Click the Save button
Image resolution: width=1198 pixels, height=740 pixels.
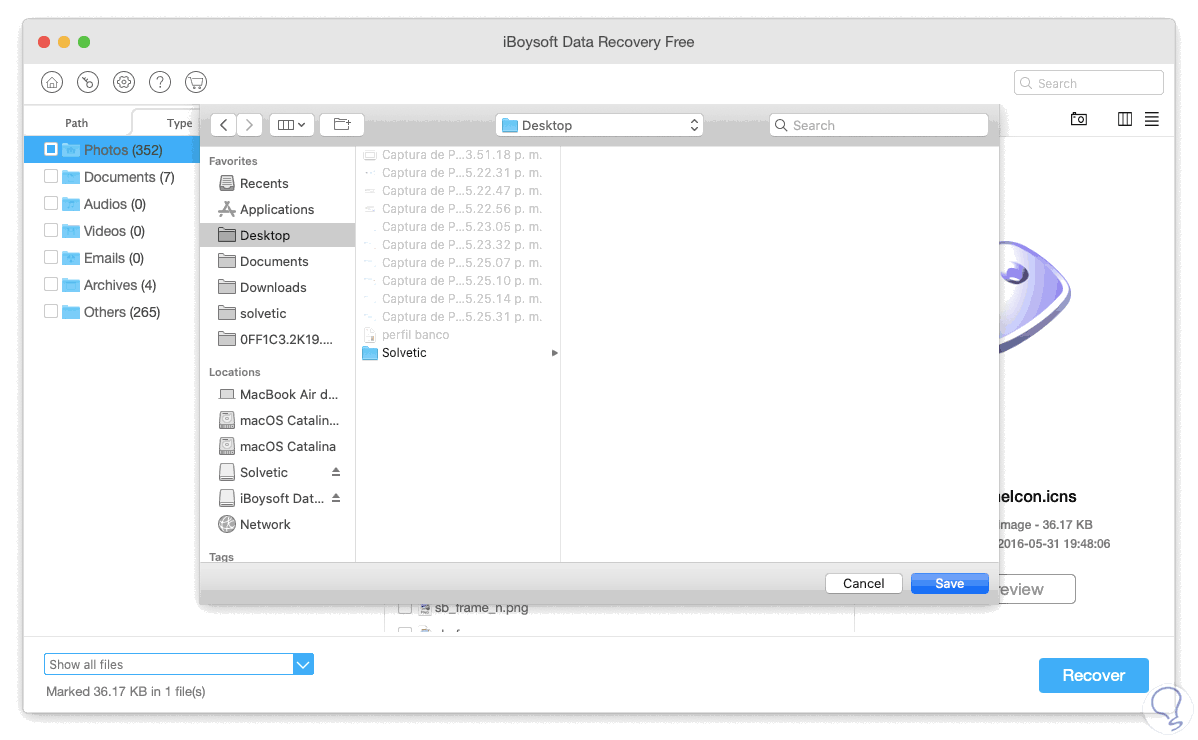point(950,583)
